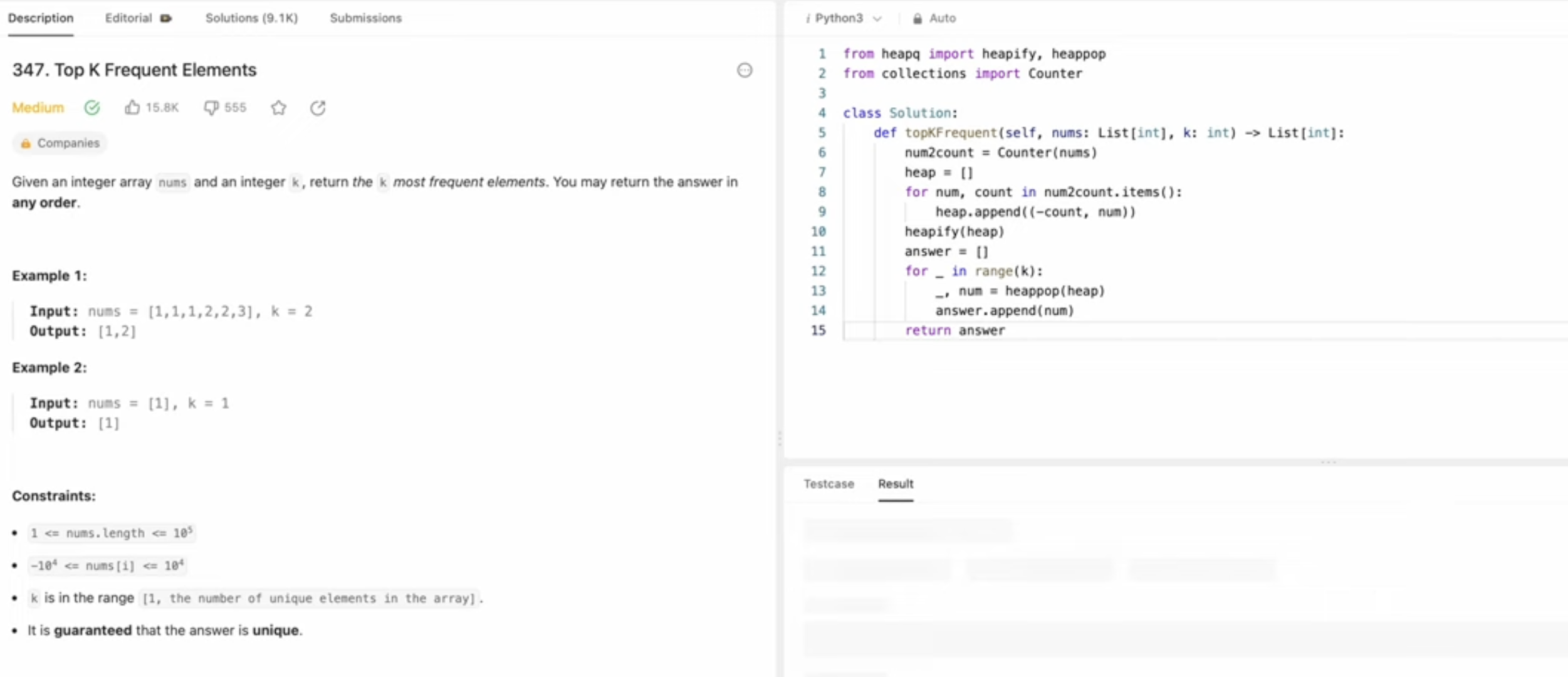
Task: Click the lock icon beside Auto
Action: 917,19
